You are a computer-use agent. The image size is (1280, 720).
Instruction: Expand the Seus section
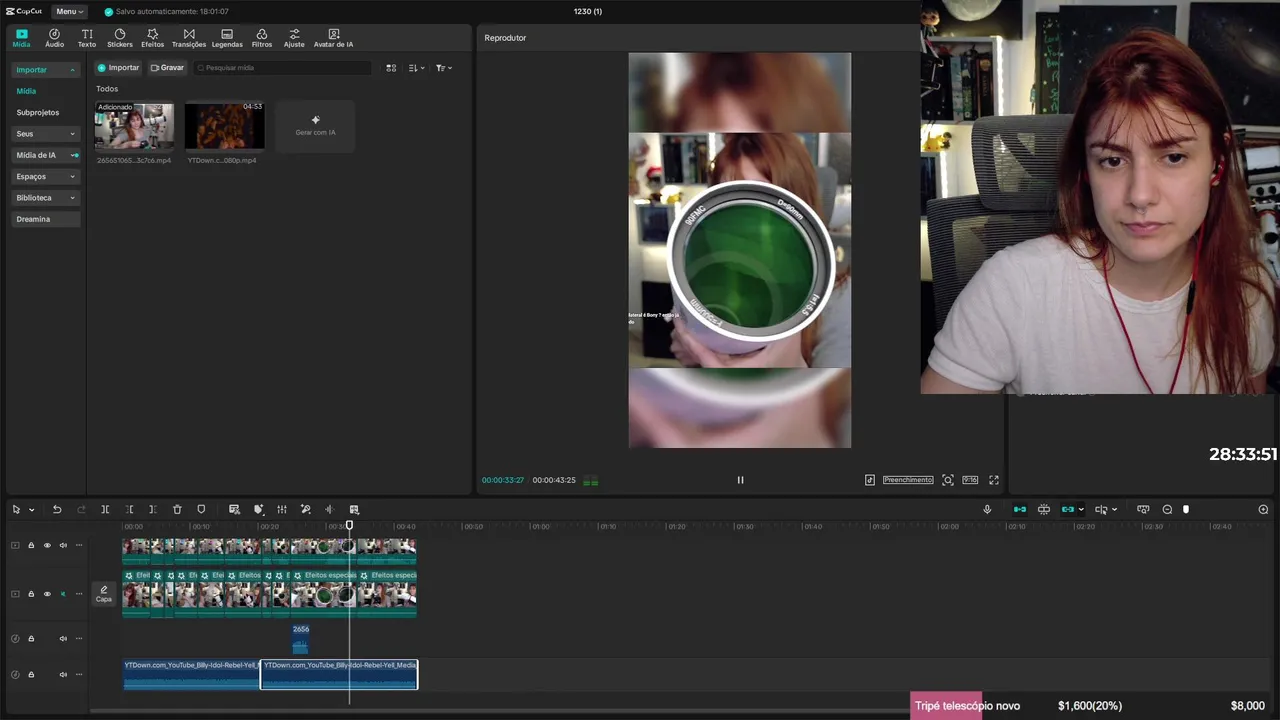coord(45,134)
